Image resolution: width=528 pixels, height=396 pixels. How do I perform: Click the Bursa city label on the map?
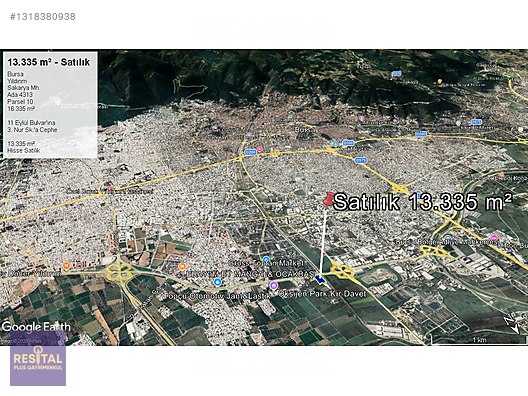coord(305,129)
